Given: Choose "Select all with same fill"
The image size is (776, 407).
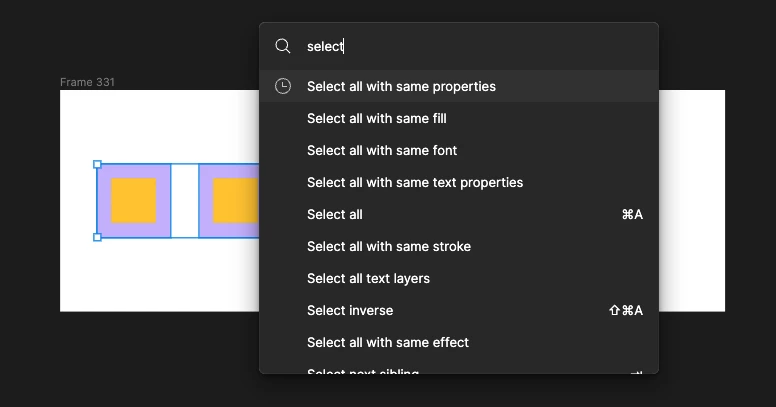Looking at the screenshot, I should coord(459,118).
